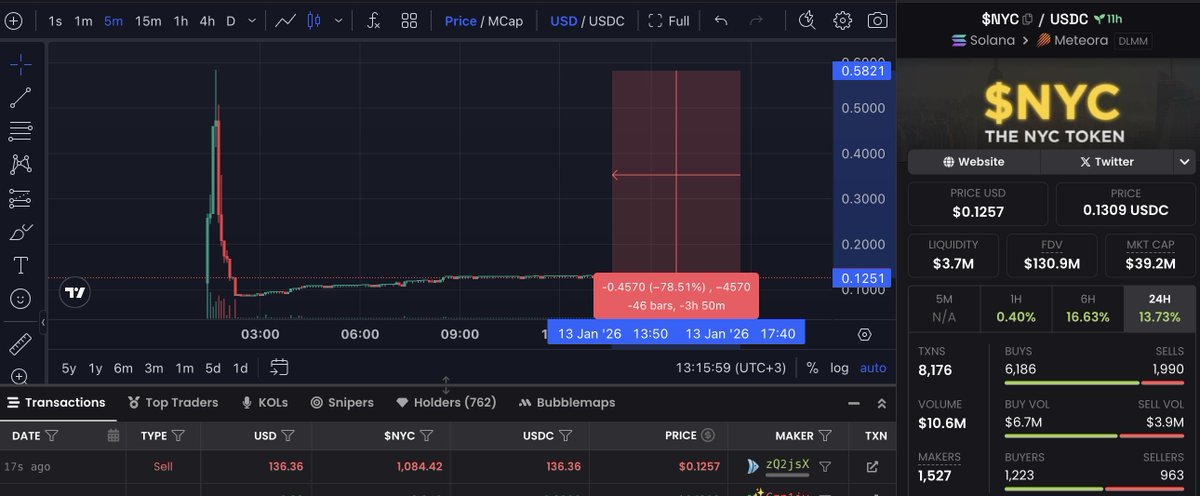Screen dimensions: 1200x496
Task: Open chart style dropdown arrow
Action: point(341,21)
